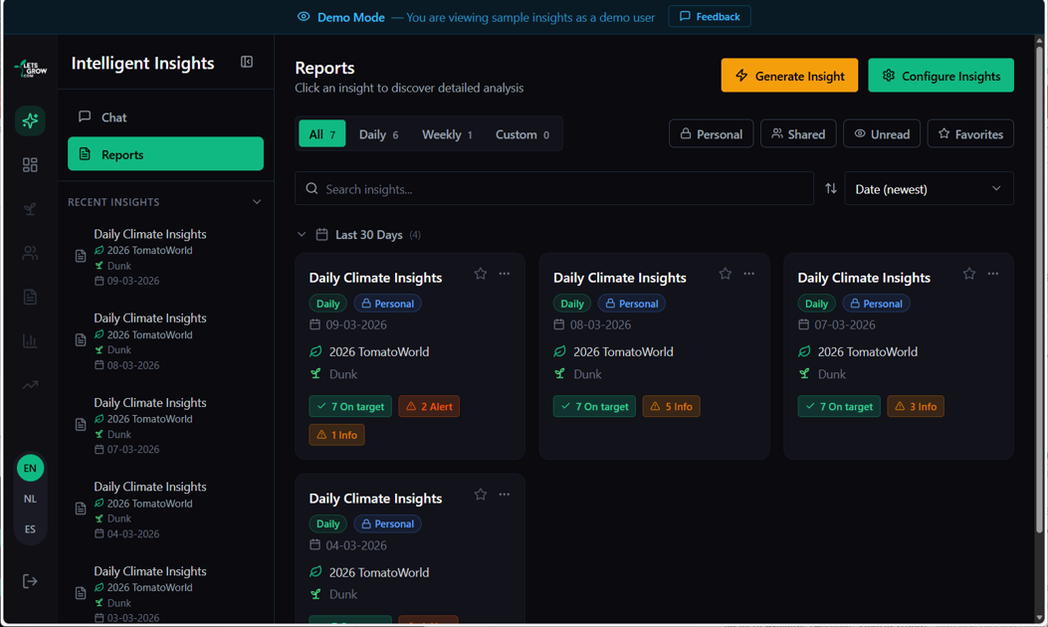Click 2026 TomatoWorld on the 07-03-2026 card
This screenshot has width=1048, height=627.
coord(868,352)
